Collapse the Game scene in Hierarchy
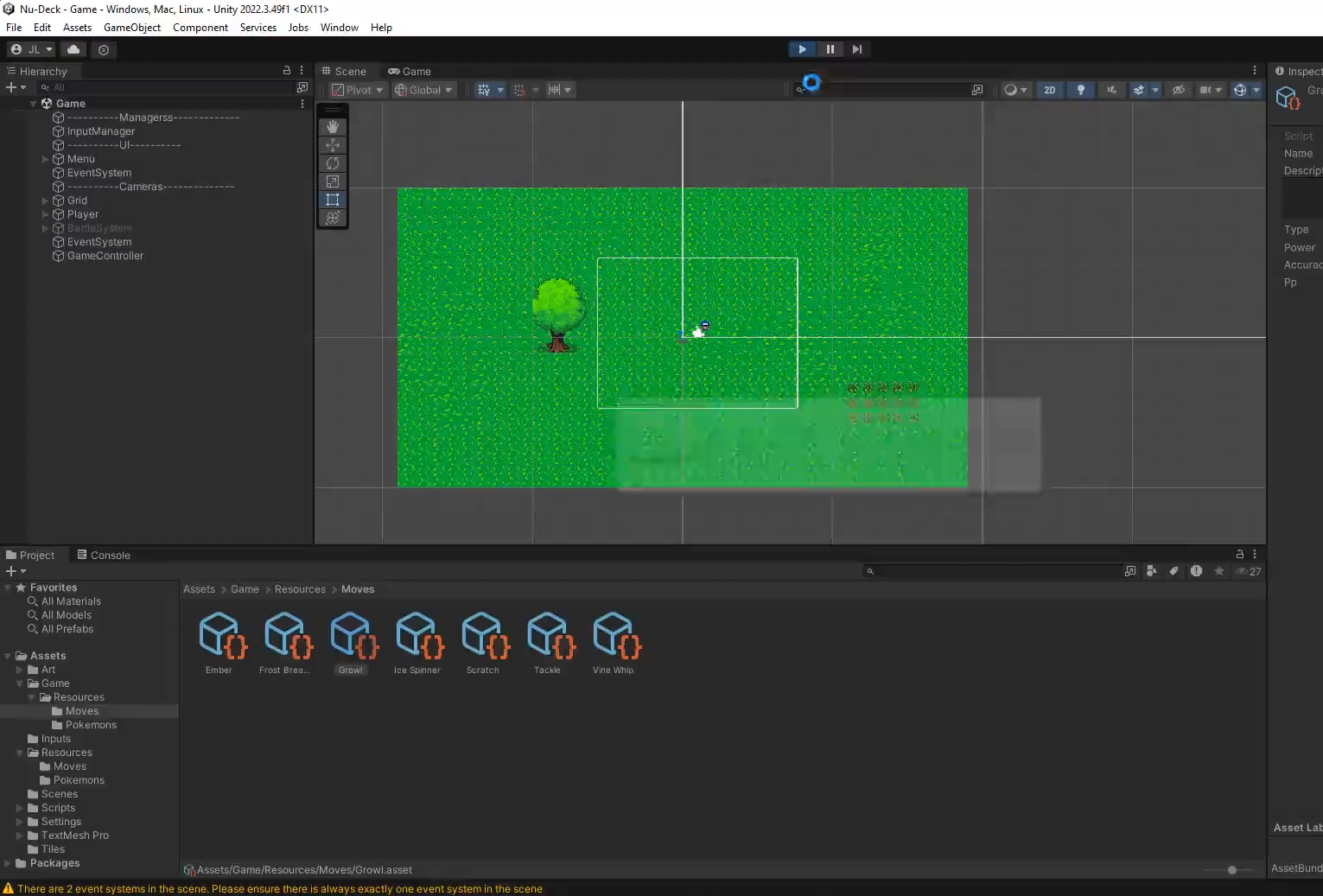 coord(34,104)
